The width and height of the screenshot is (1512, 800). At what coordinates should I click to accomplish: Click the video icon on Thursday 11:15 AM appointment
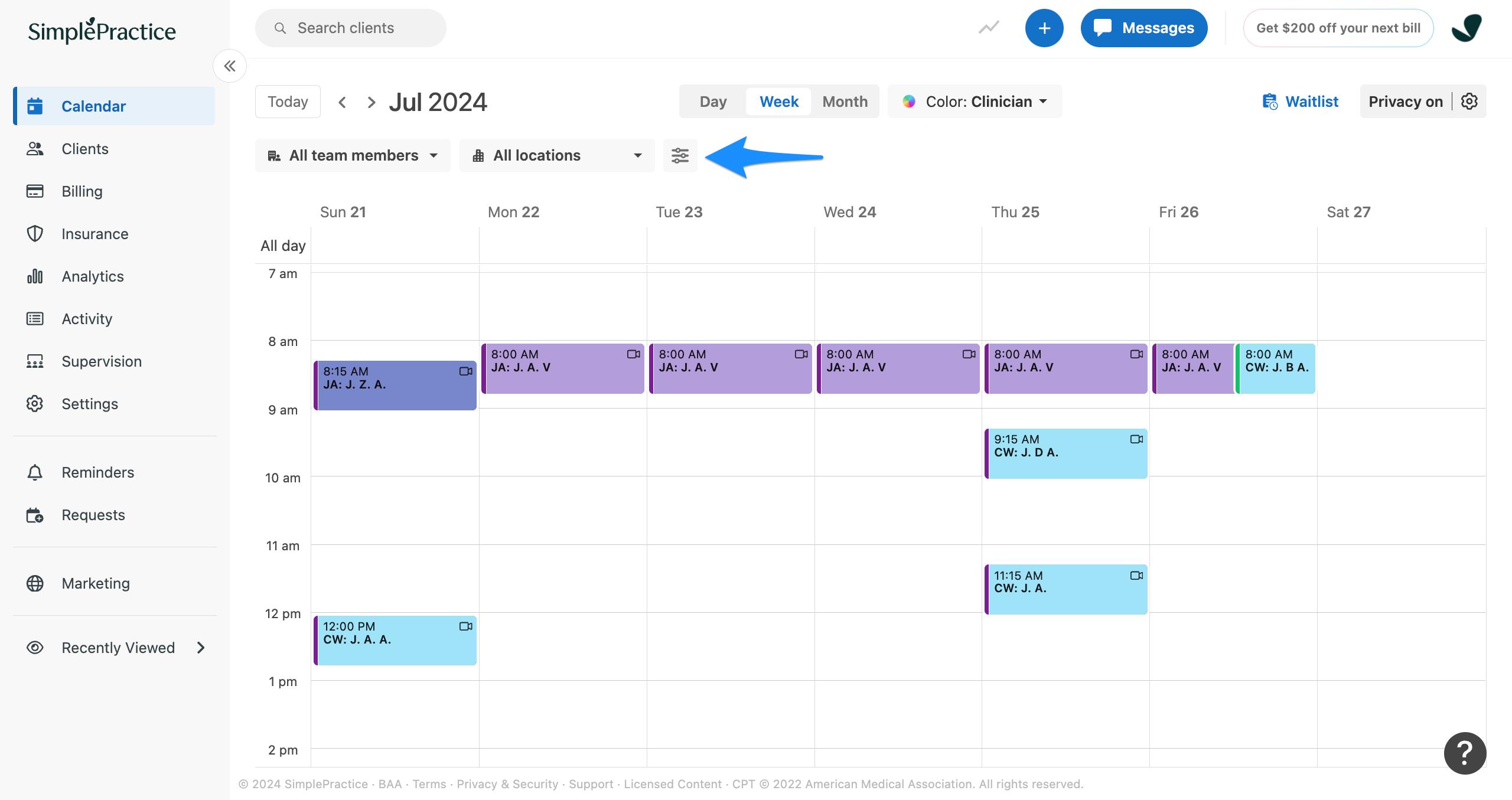pos(1137,576)
